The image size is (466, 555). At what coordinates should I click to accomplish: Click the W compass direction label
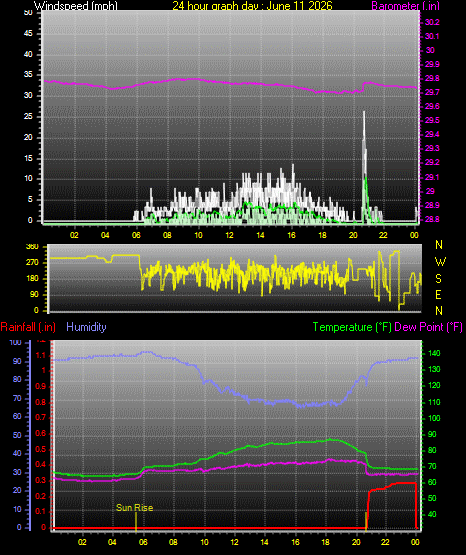pyautogui.click(x=440, y=262)
